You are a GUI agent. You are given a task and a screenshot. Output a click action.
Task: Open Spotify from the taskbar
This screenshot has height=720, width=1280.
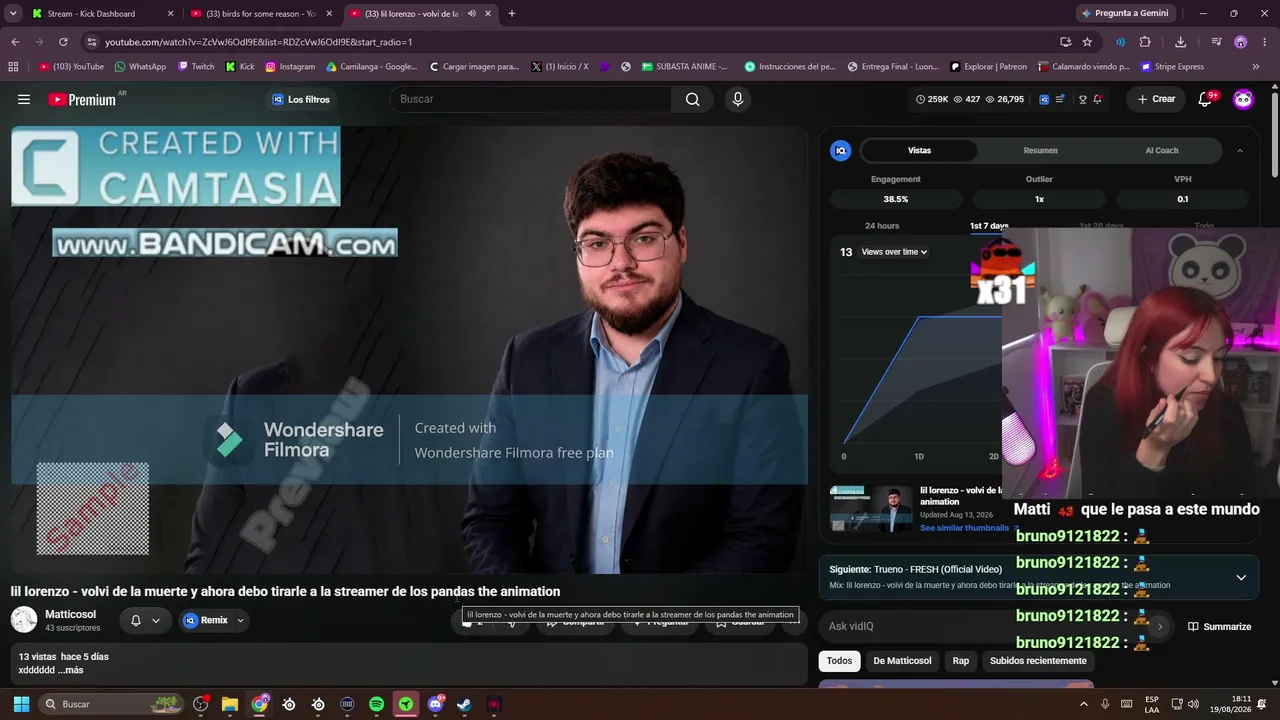[376, 704]
